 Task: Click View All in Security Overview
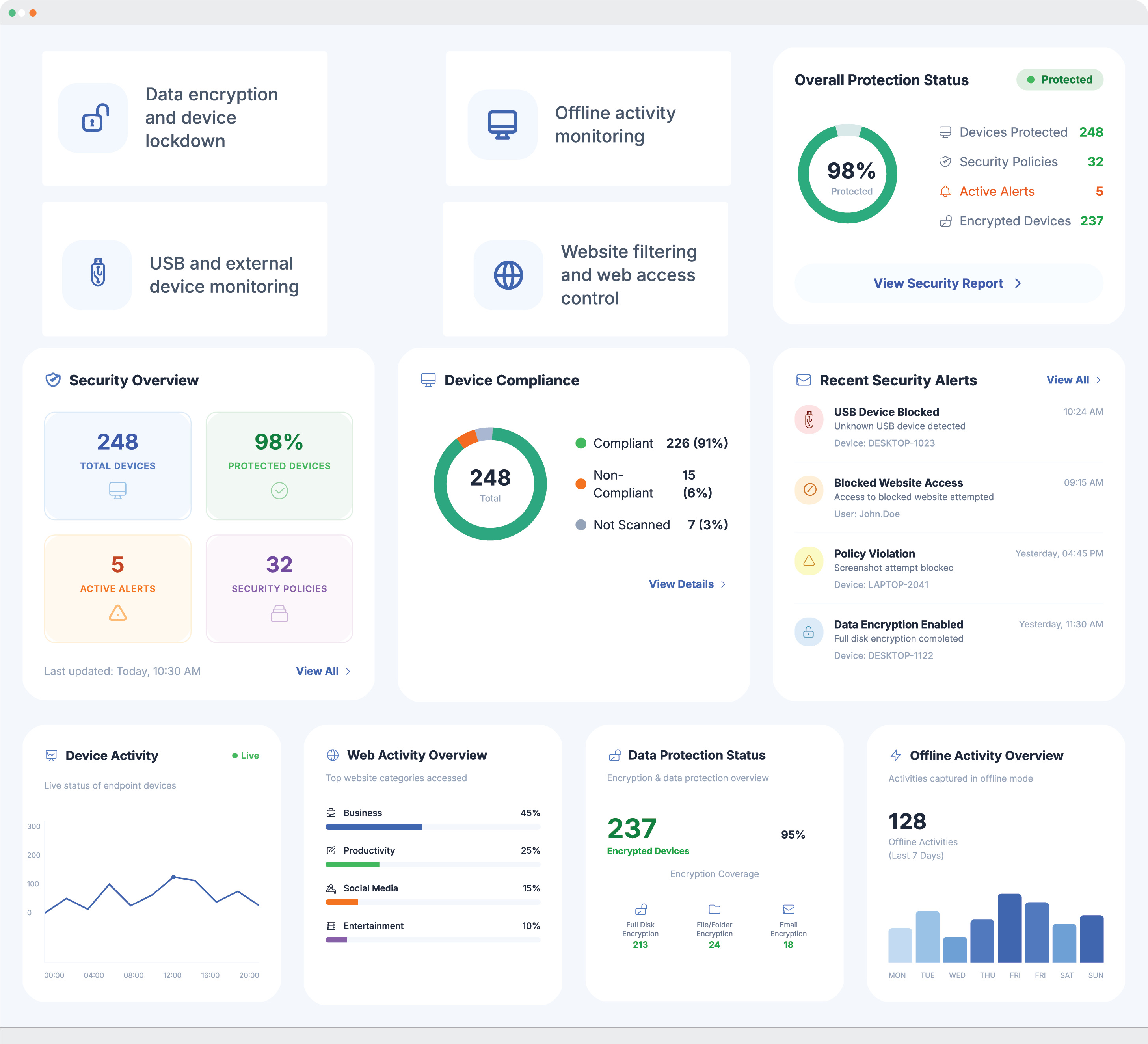[323, 671]
